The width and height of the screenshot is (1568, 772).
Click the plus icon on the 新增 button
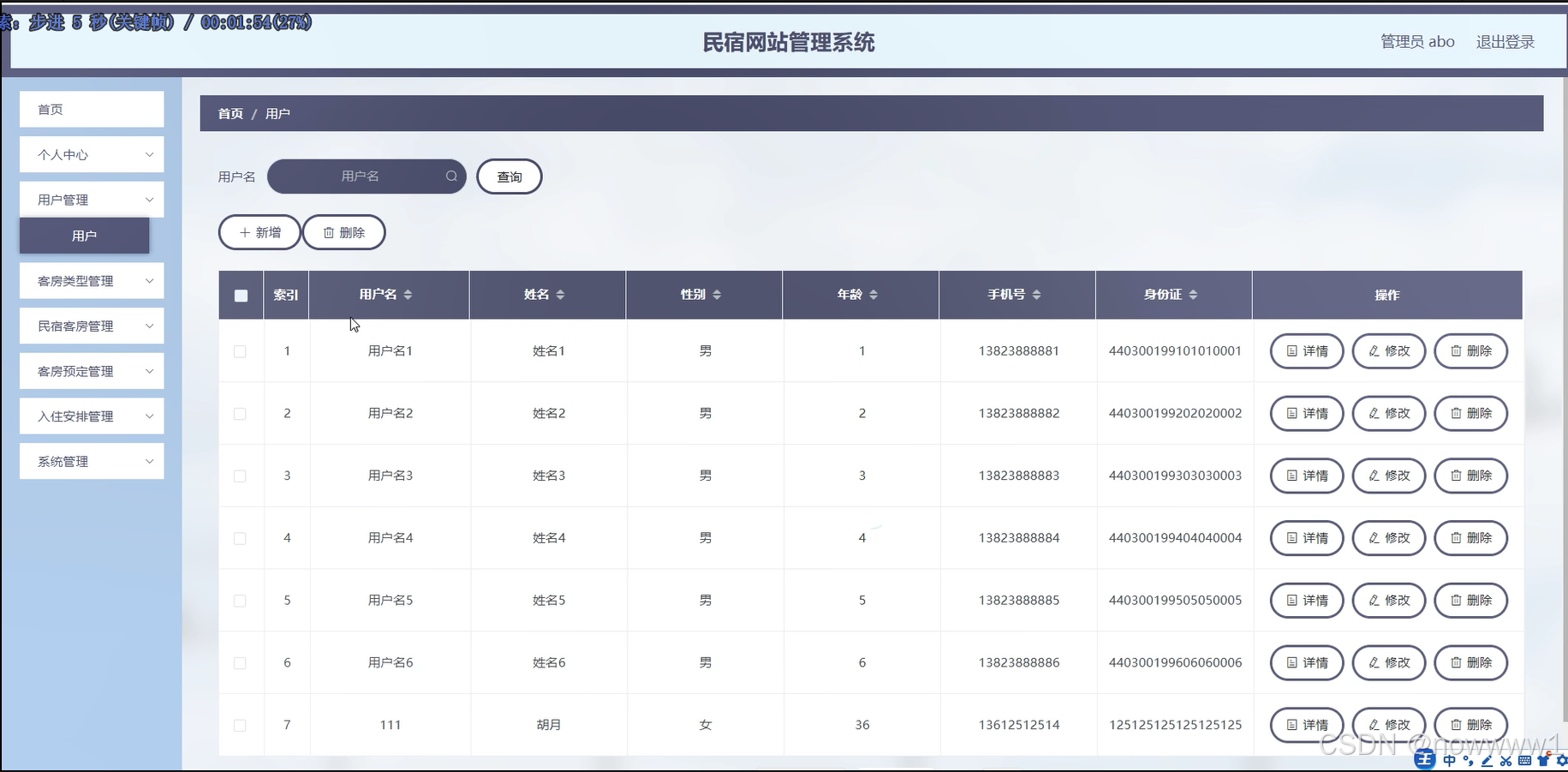[246, 231]
